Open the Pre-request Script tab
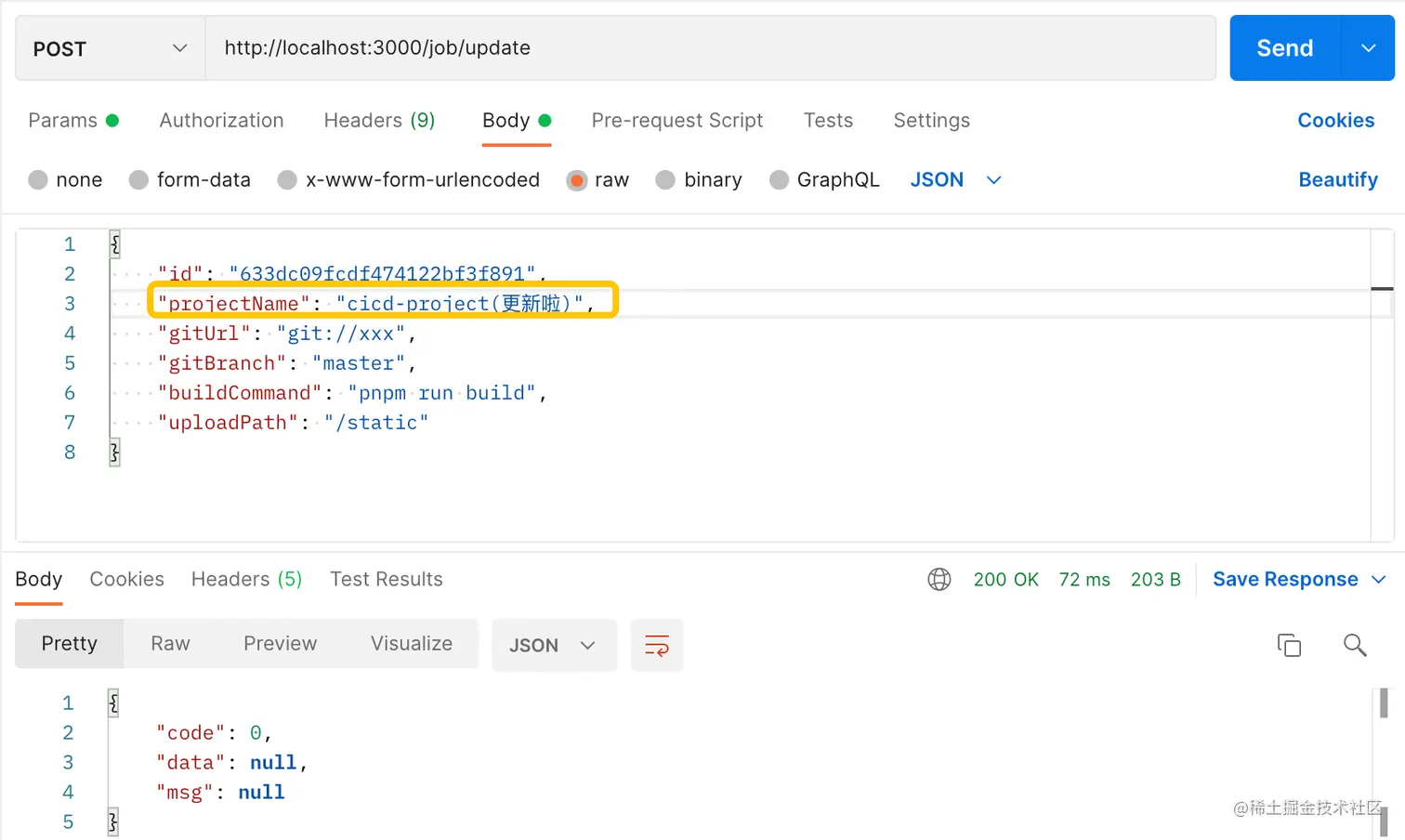 pyautogui.click(x=676, y=121)
